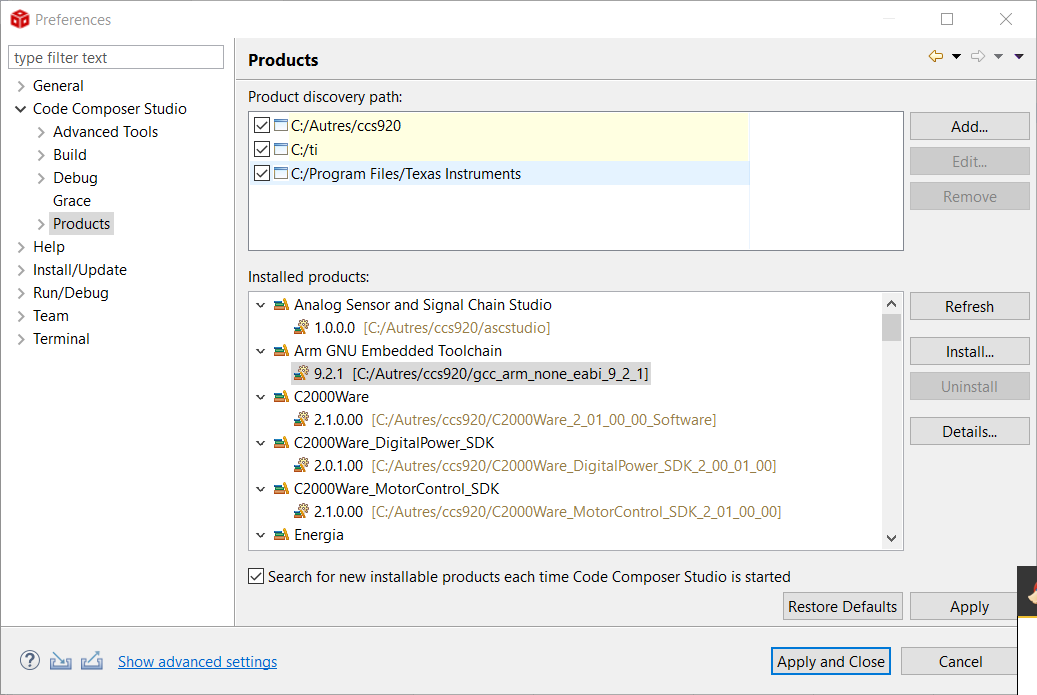Uncheck the C:/Autres/ccs920 discovery path

pos(262,125)
